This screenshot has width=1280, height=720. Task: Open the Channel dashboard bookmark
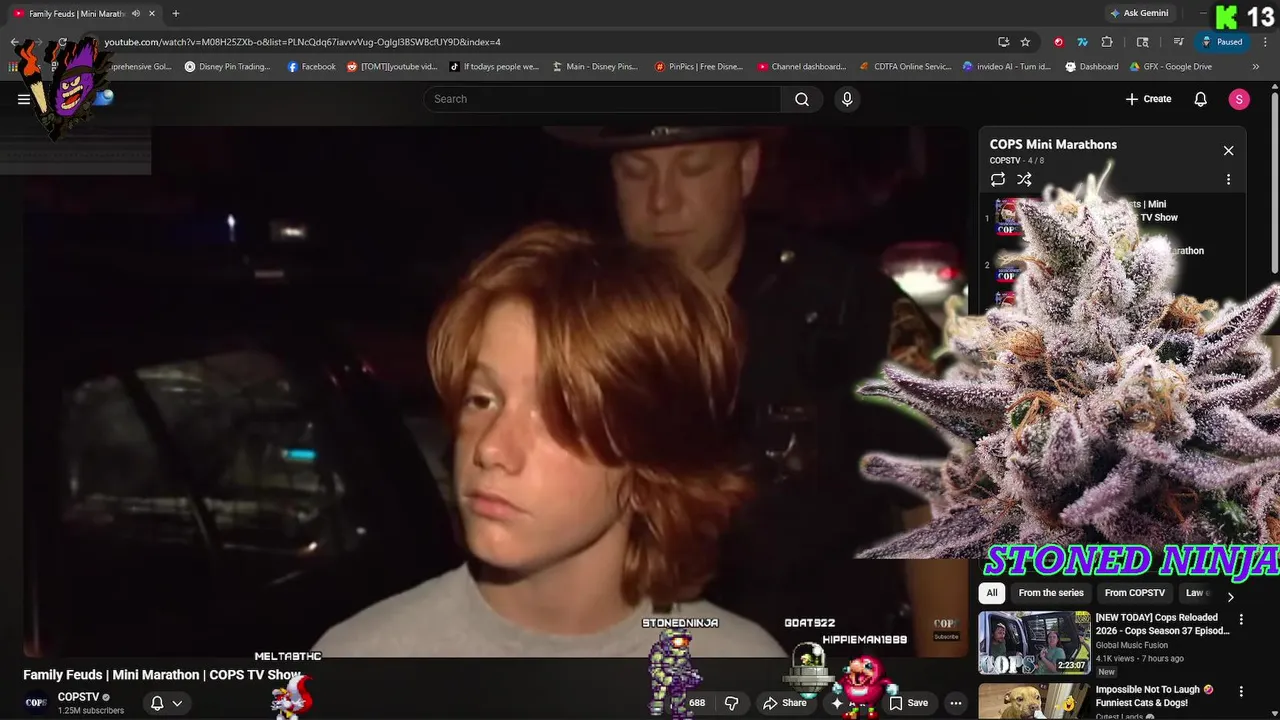point(802,67)
